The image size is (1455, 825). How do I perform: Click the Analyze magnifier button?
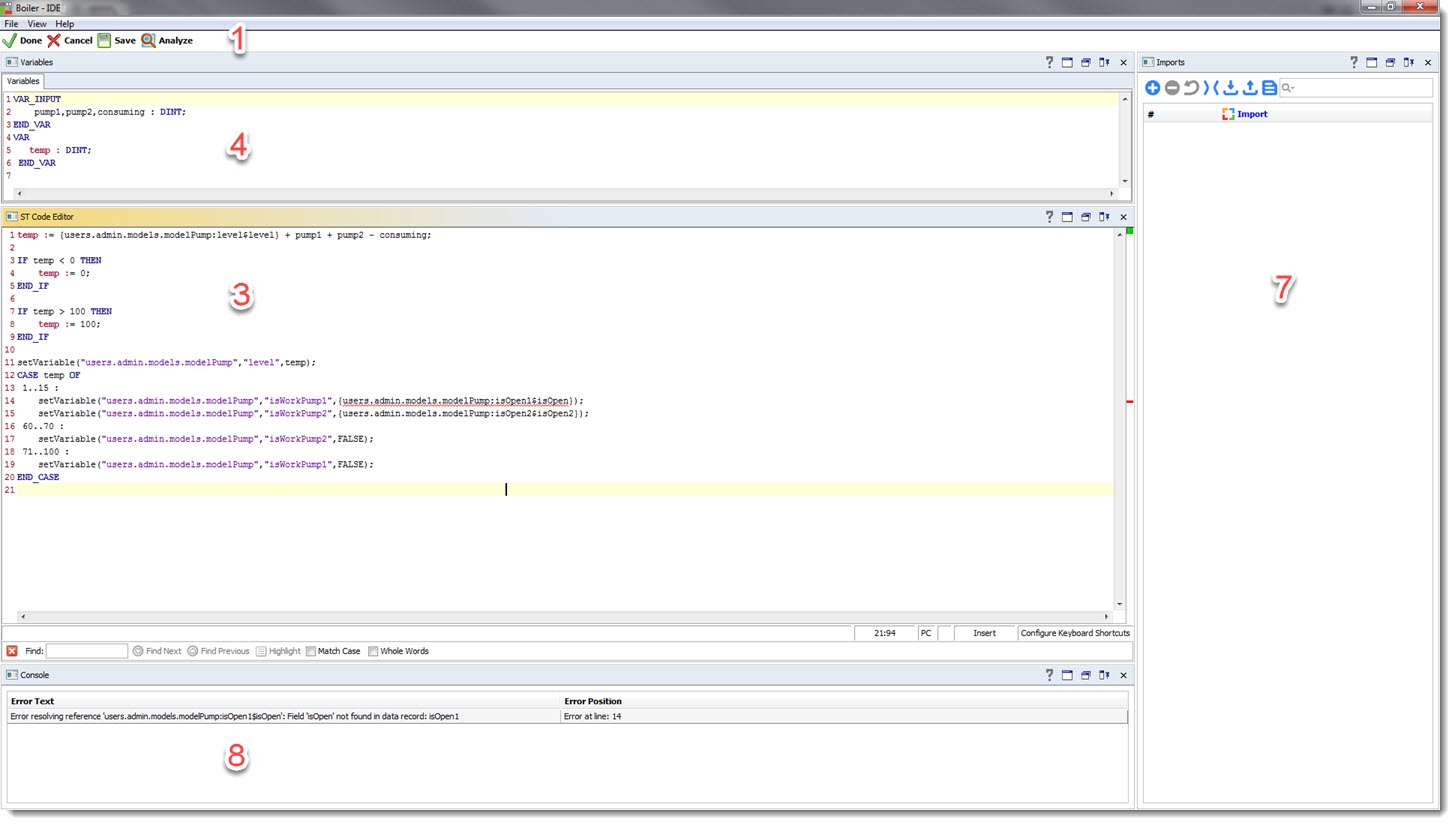(166, 41)
